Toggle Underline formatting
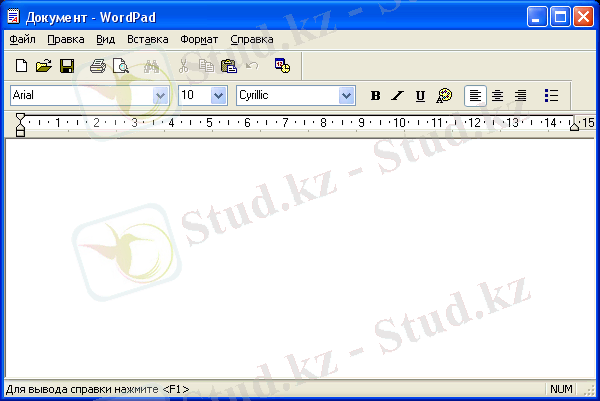 point(420,96)
